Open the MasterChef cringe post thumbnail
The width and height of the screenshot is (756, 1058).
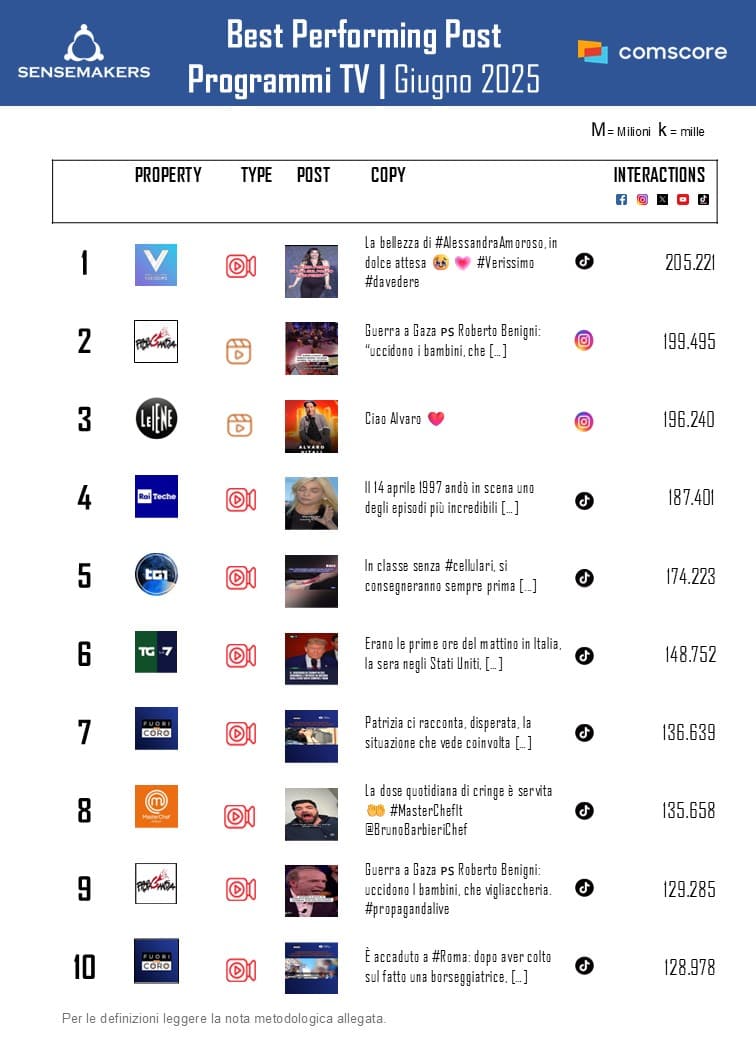point(311,813)
